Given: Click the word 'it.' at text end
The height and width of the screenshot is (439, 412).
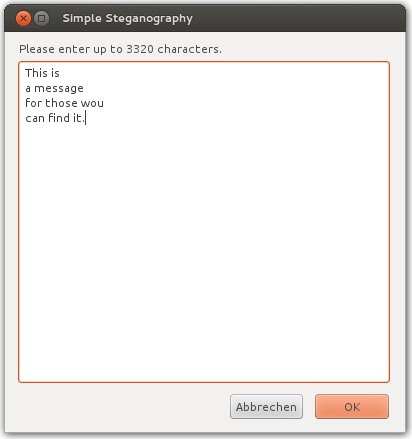Looking at the screenshot, I should (x=79, y=118).
